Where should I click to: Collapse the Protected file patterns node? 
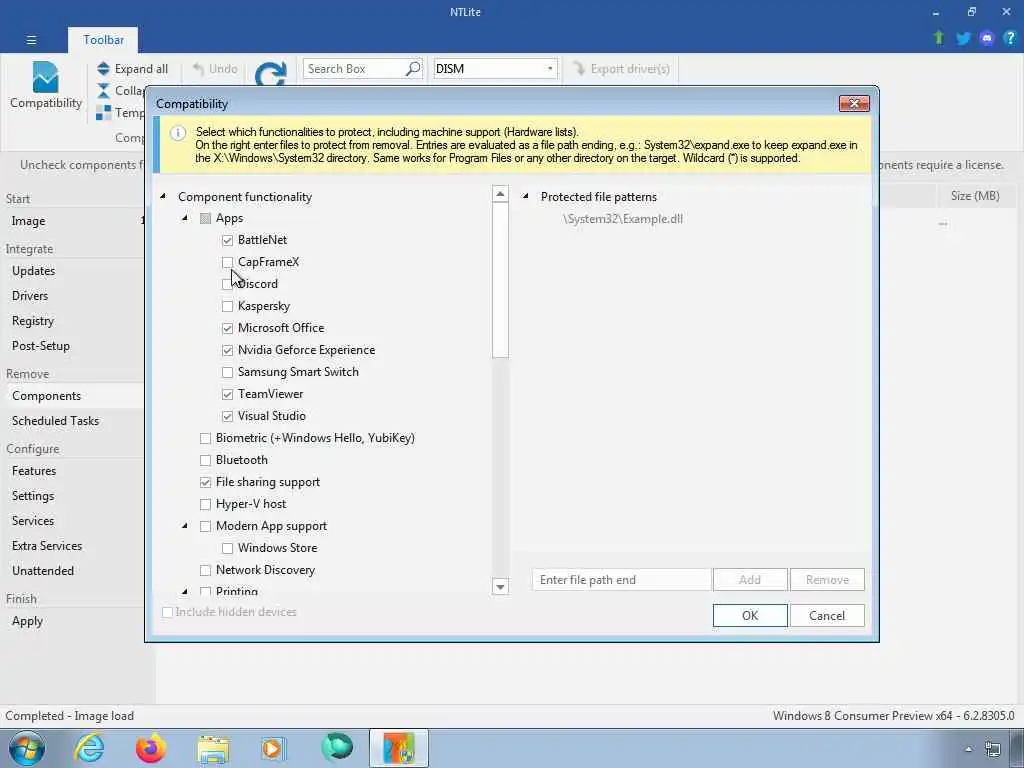(526, 197)
